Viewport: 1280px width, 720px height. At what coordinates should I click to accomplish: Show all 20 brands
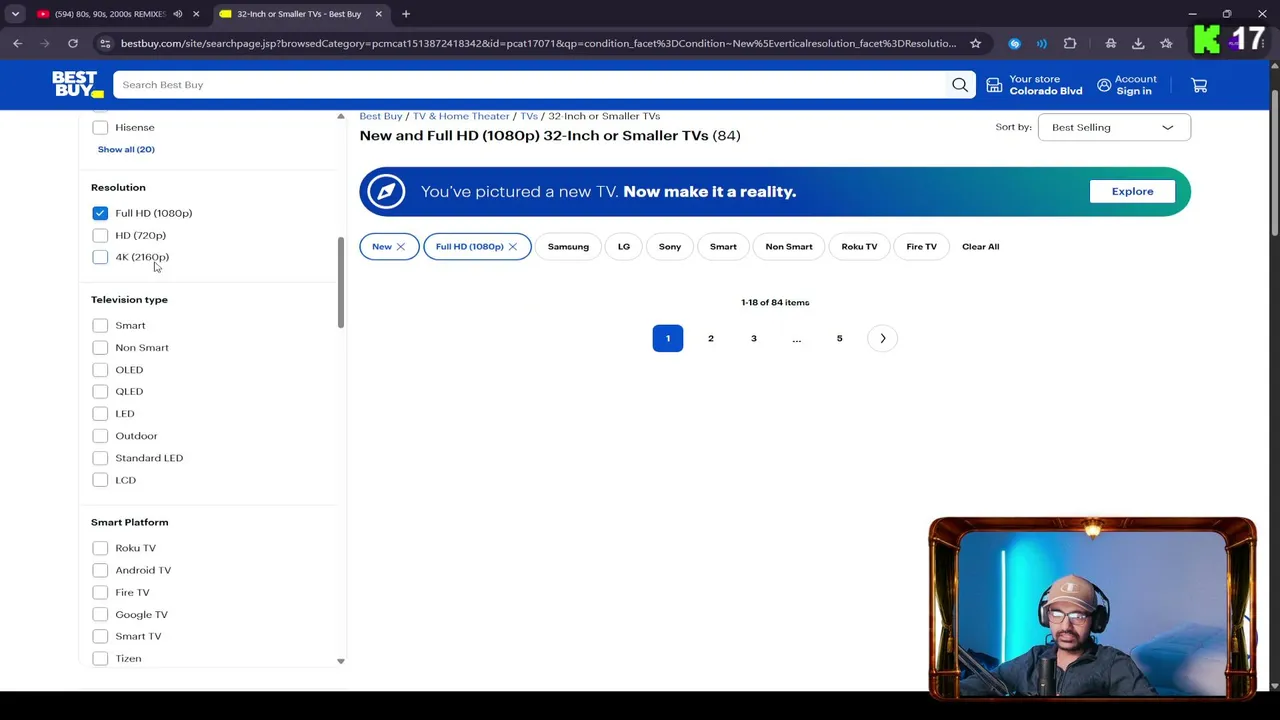pos(126,149)
